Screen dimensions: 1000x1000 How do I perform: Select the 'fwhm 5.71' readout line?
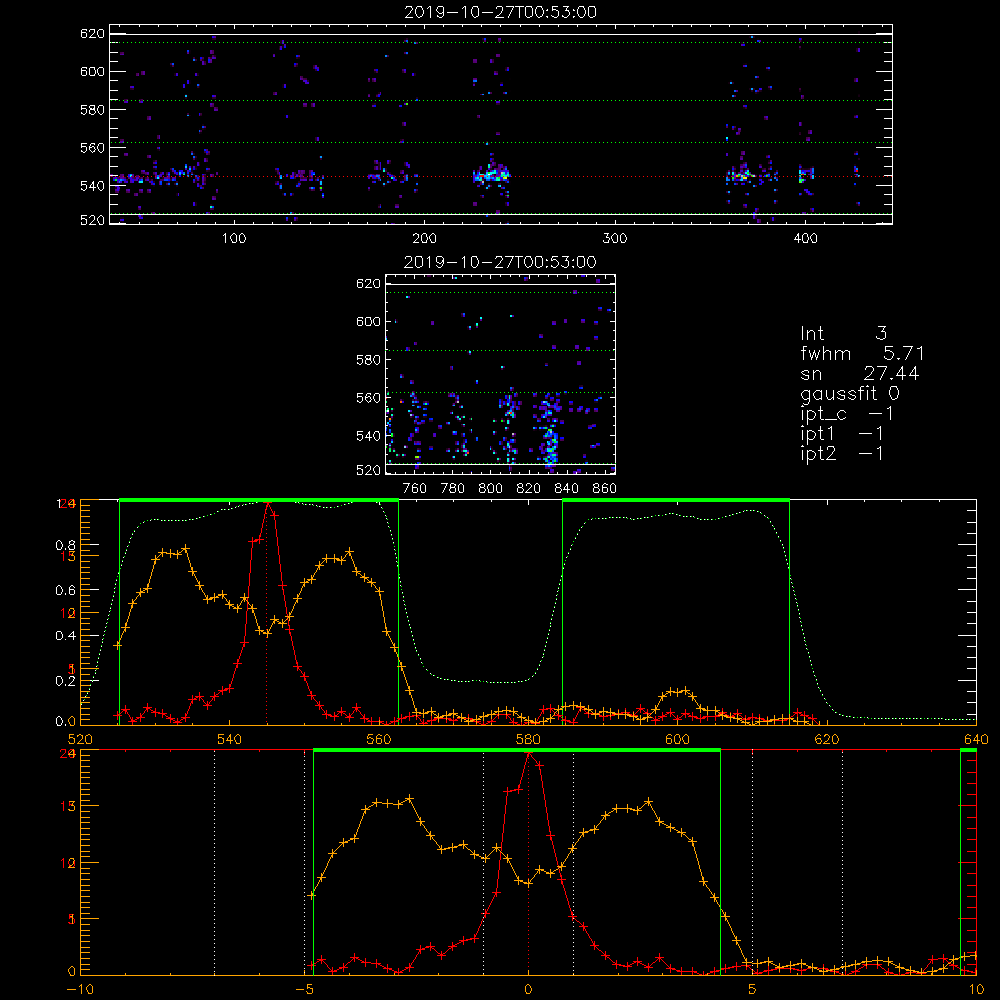coord(862,353)
